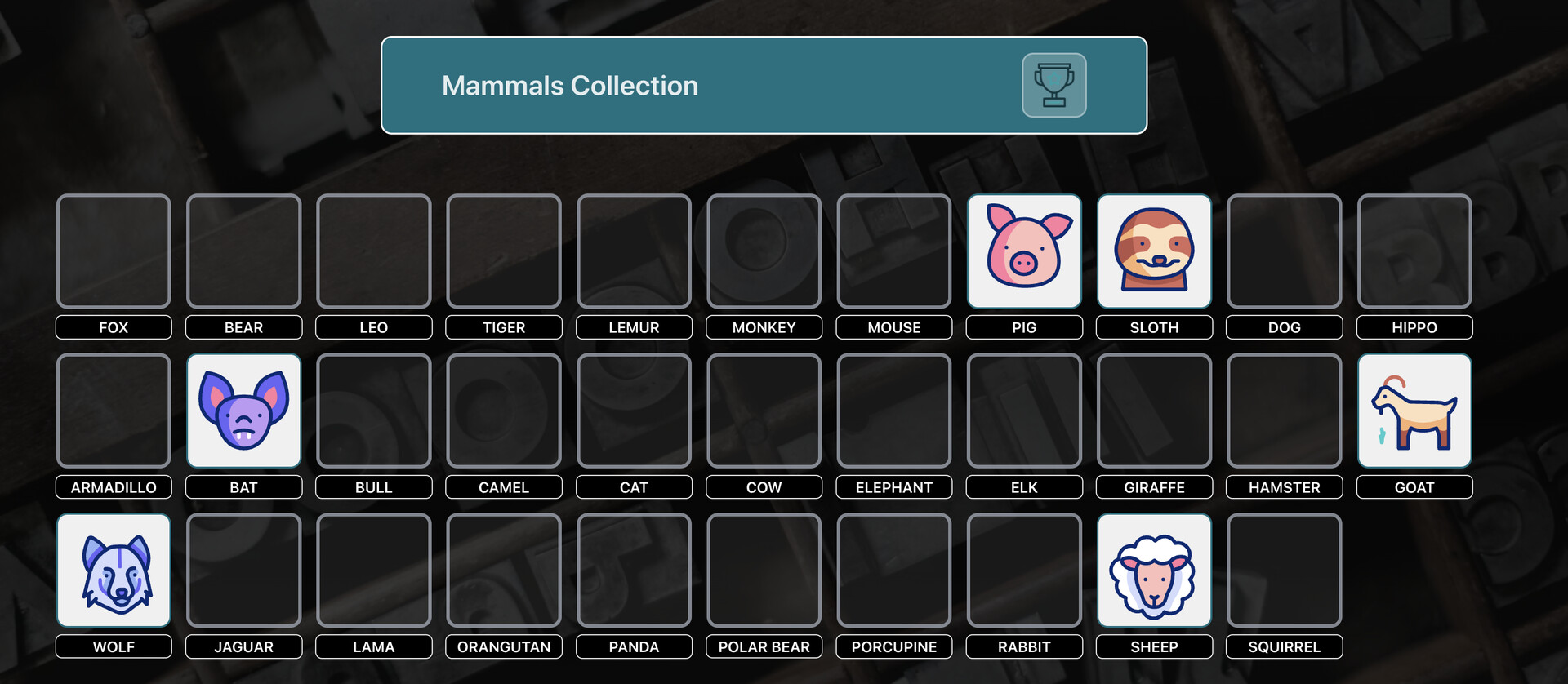Viewport: 1568px width, 684px height.
Task: Select the goat icon tile
Action: (1414, 411)
